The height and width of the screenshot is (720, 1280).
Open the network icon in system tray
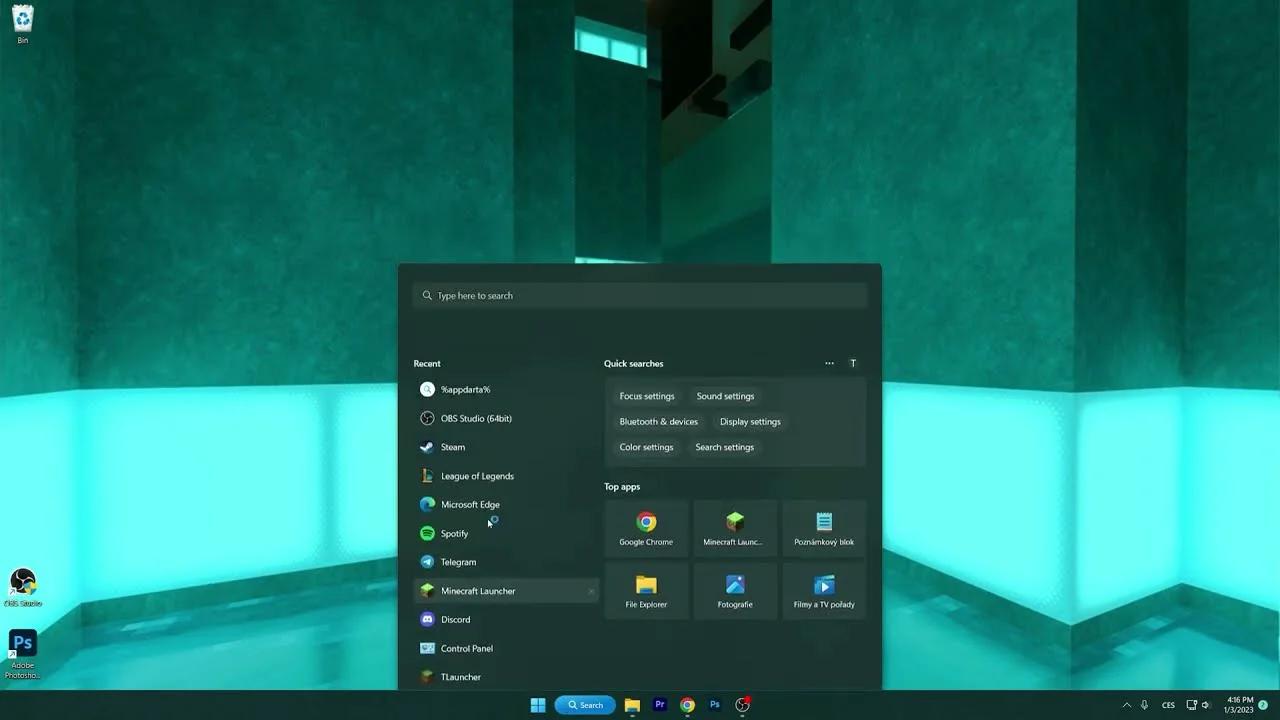(x=1191, y=705)
